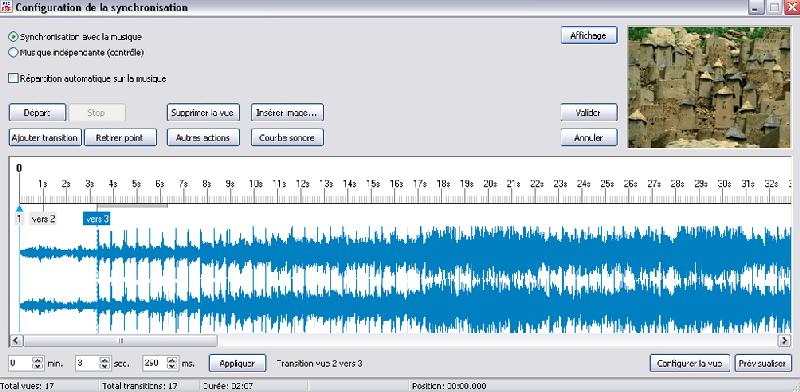Click timeline scrollbar left arrow
800x392 pixels.
tap(16, 340)
